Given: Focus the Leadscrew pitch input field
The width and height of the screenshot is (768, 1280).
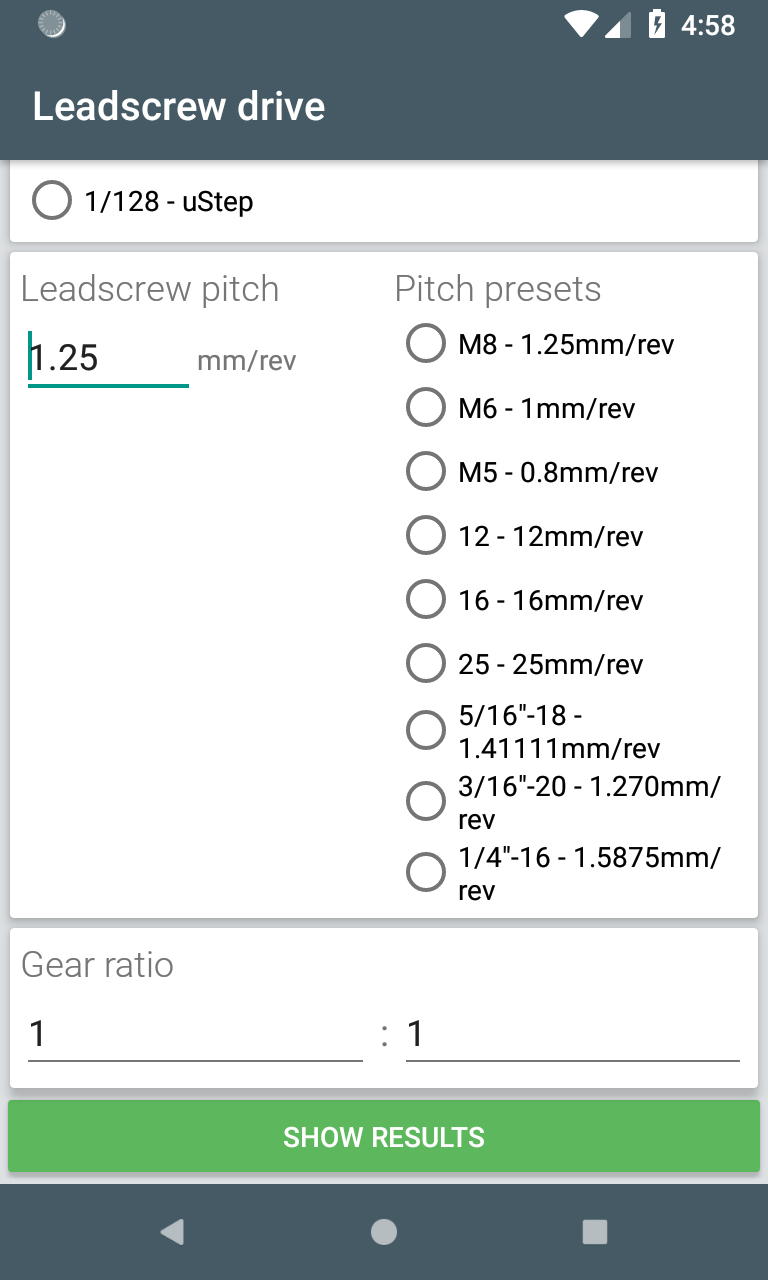Looking at the screenshot, I should pos(108,358).
